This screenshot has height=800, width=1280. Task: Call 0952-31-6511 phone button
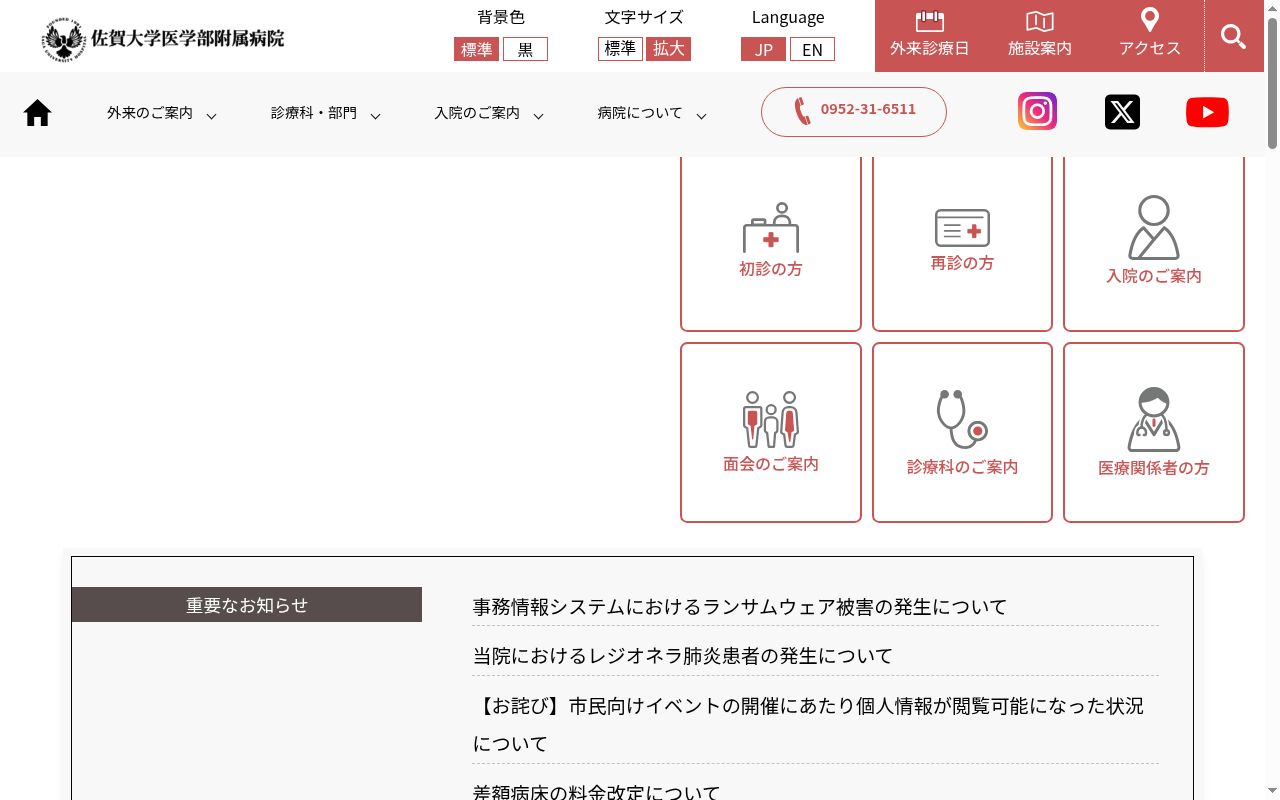tap(854, 111)
